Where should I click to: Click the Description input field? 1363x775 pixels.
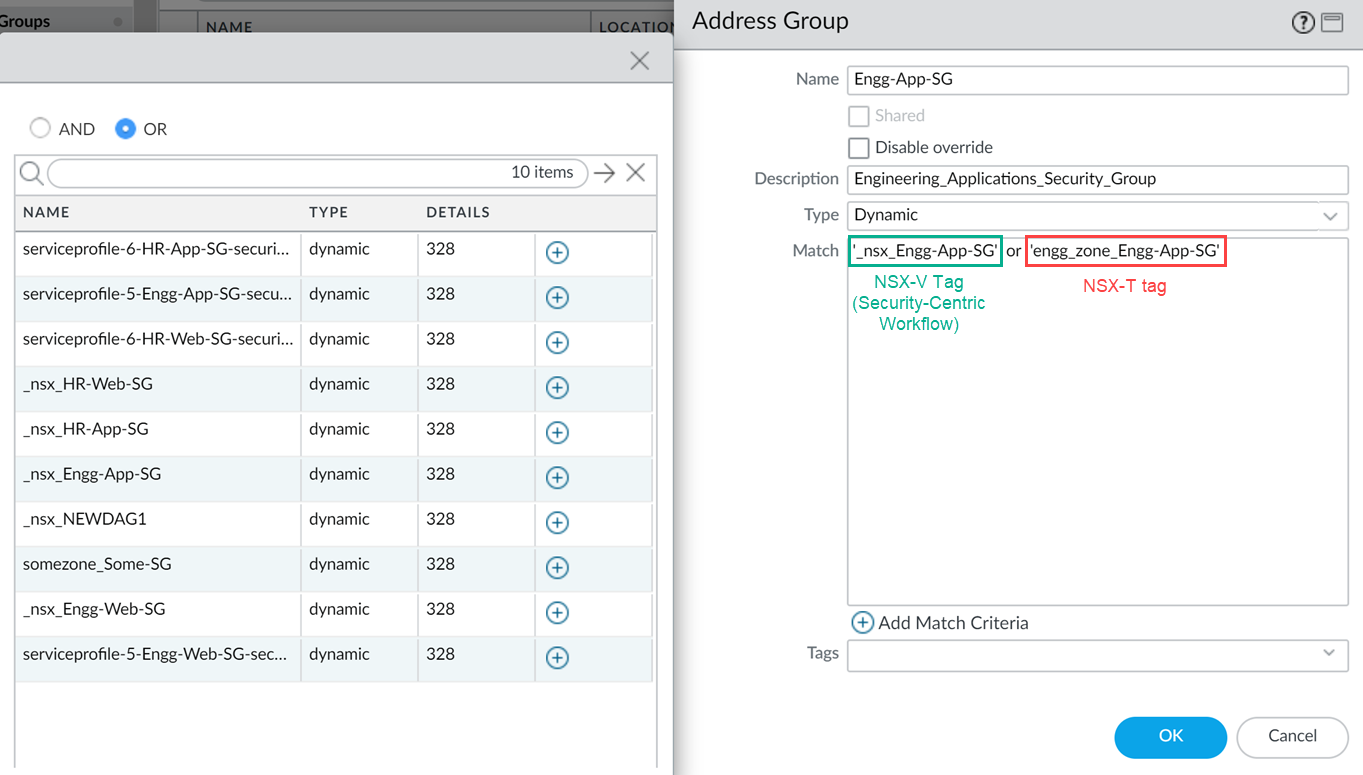coord(1097,179)
